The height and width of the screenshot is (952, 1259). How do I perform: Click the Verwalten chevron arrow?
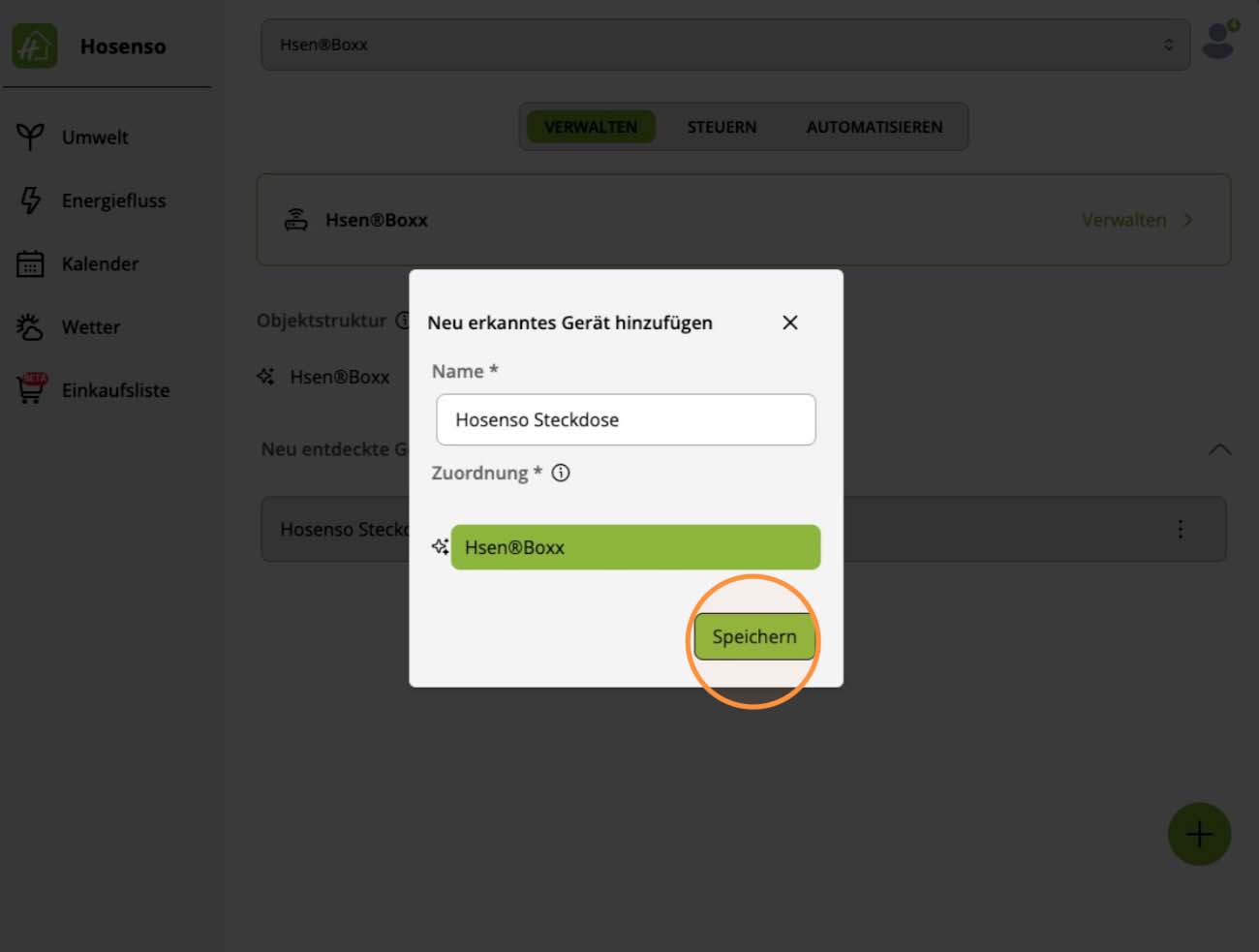(x=1188, y=220)
